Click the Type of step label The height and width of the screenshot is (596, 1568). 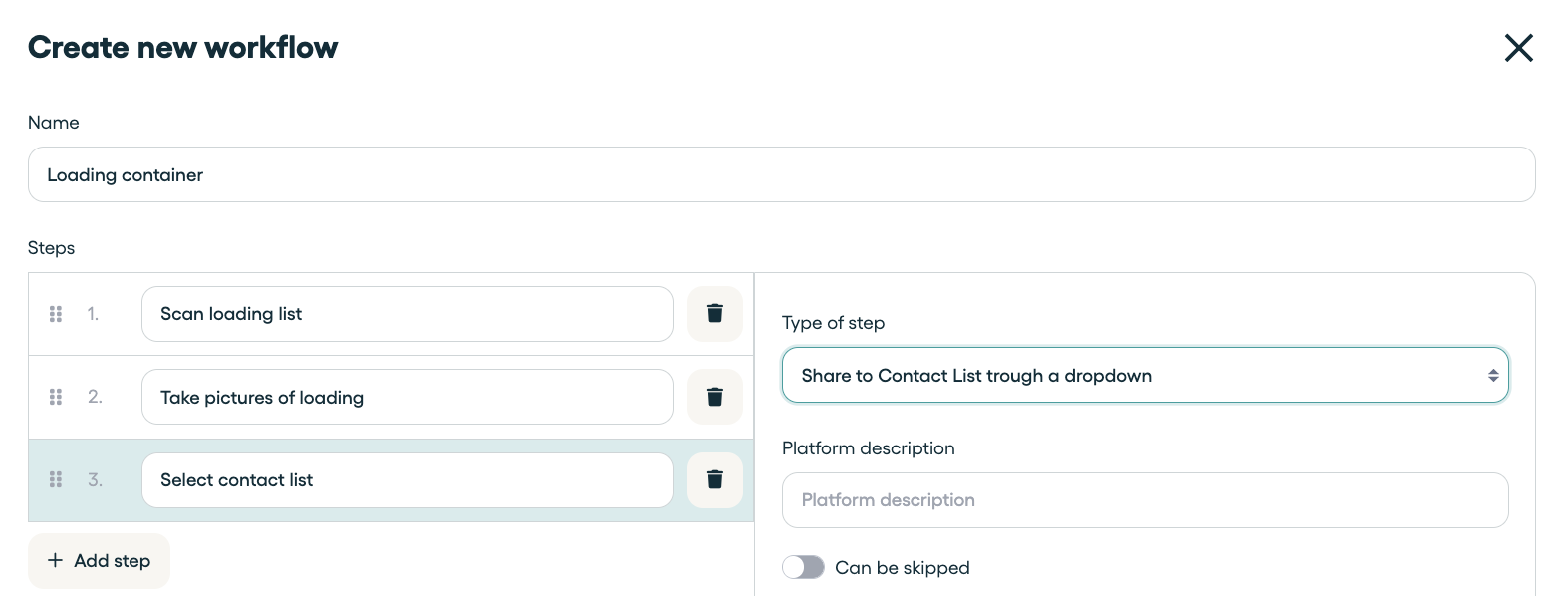click(833, 323)
